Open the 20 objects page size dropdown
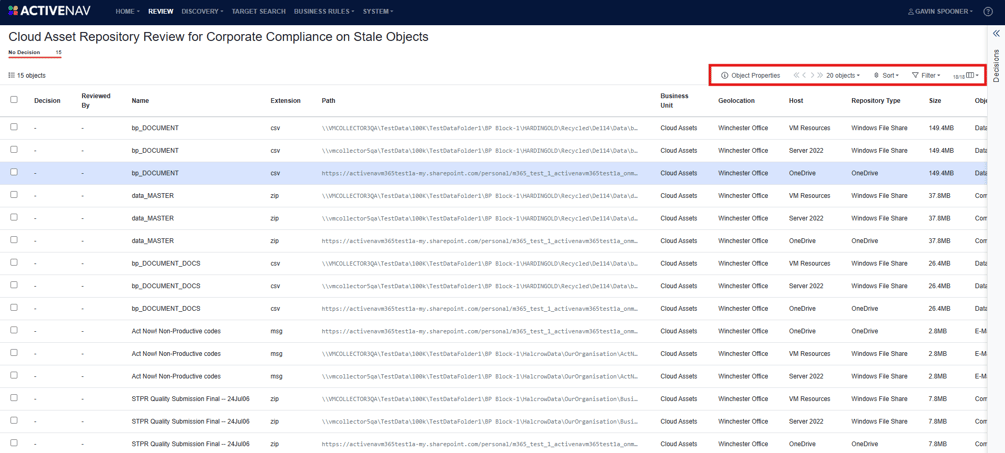 (x=843, y=76)
